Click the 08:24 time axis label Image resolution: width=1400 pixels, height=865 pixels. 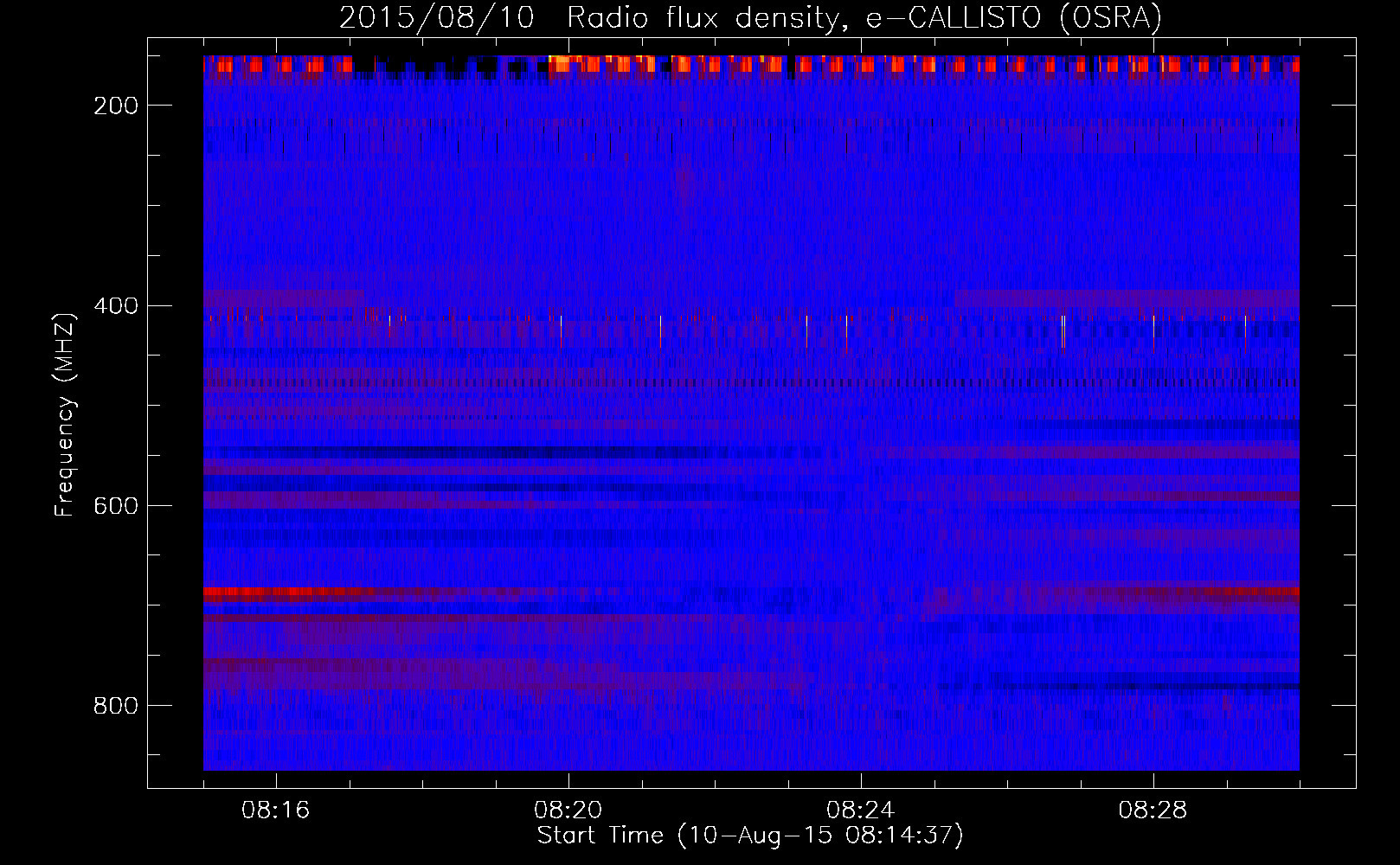tap(861, 811)
